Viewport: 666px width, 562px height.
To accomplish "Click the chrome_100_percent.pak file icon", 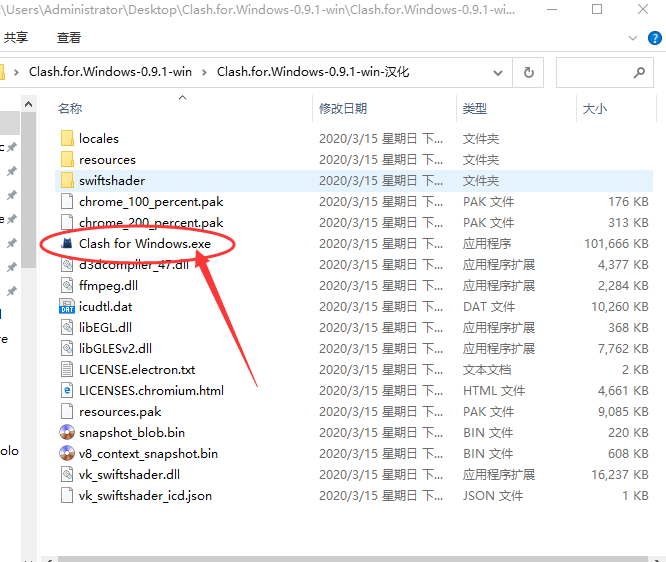I will [x=67, y=201].
